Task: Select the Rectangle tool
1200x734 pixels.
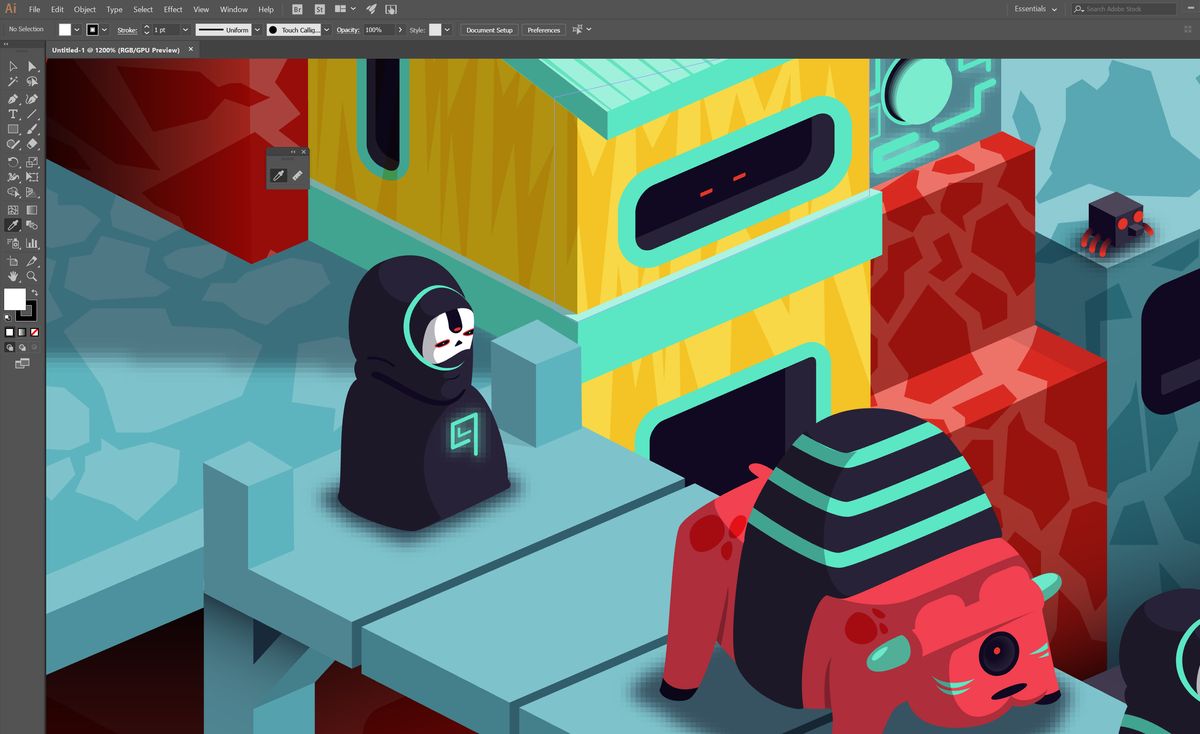Action: coord(13,129)
